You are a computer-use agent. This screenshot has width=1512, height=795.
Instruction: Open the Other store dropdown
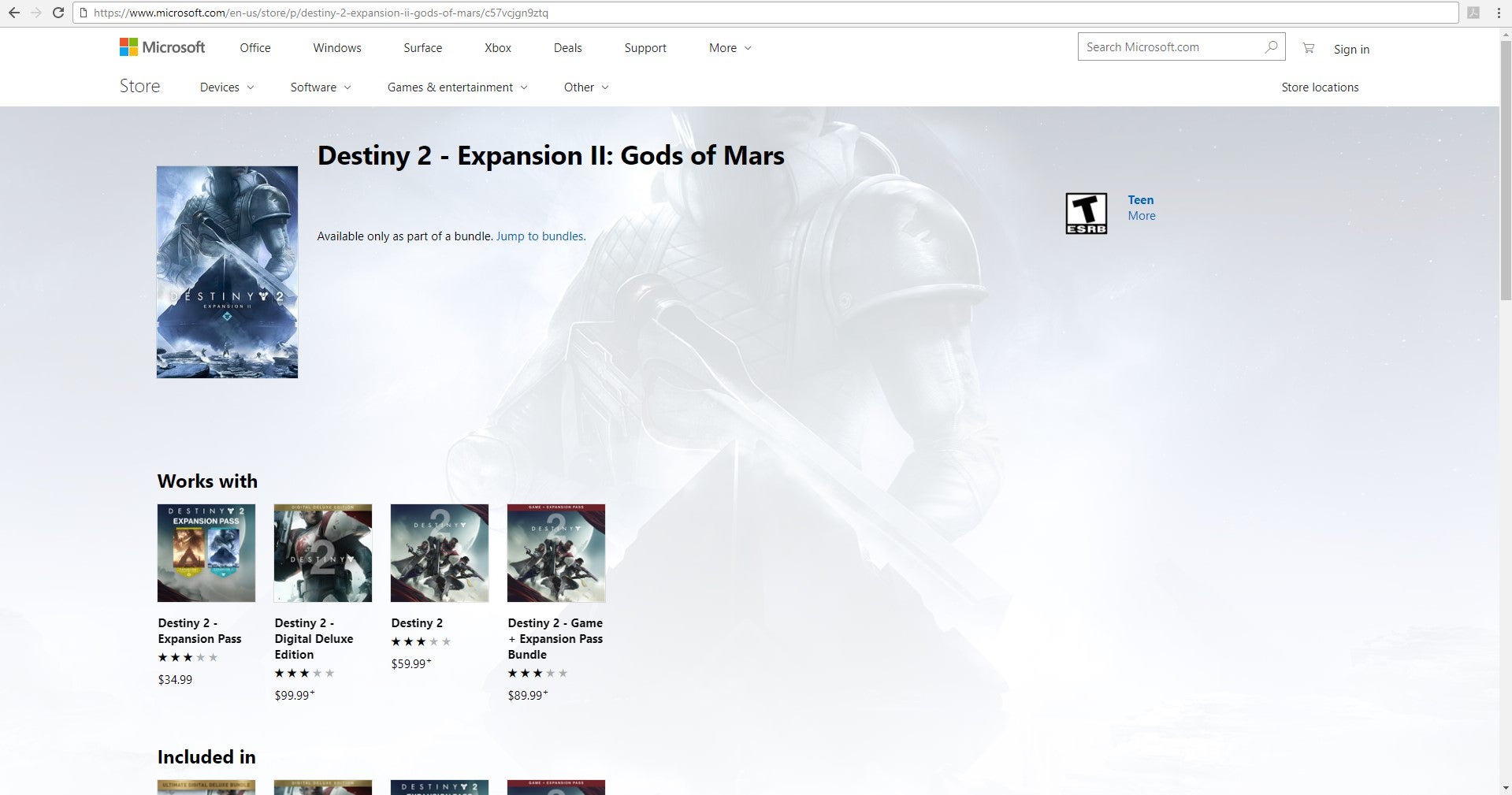pyautogui.click(x=585, y=87)
